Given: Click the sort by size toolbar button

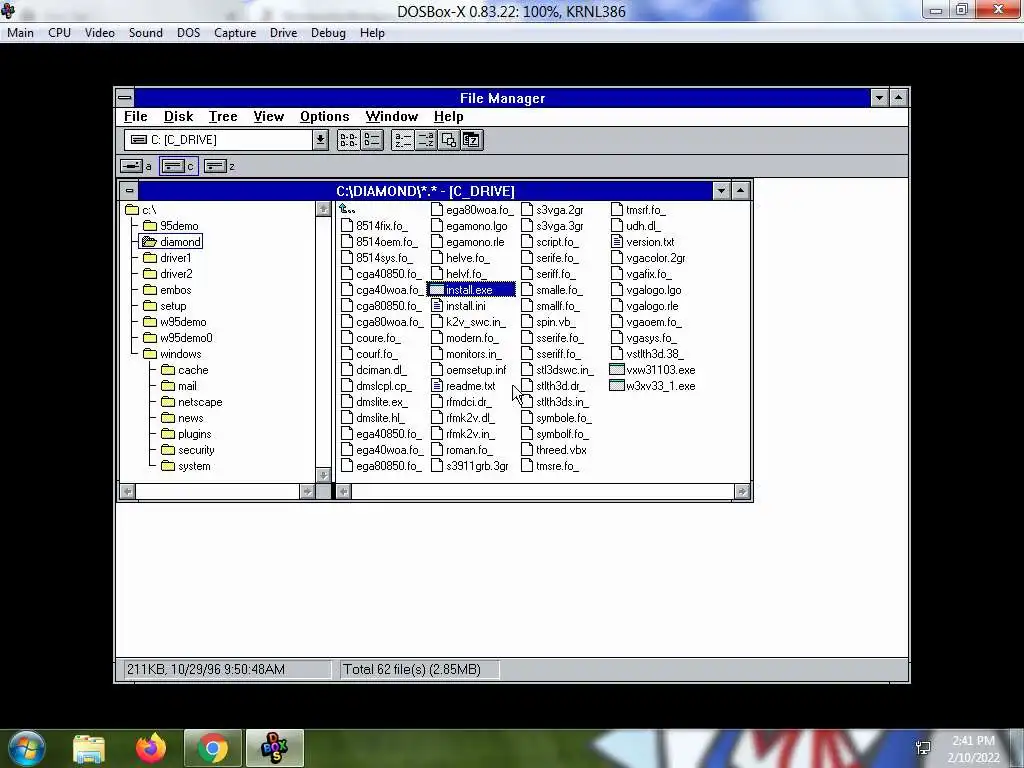Looking at the screenshot, I should (449, 140).
